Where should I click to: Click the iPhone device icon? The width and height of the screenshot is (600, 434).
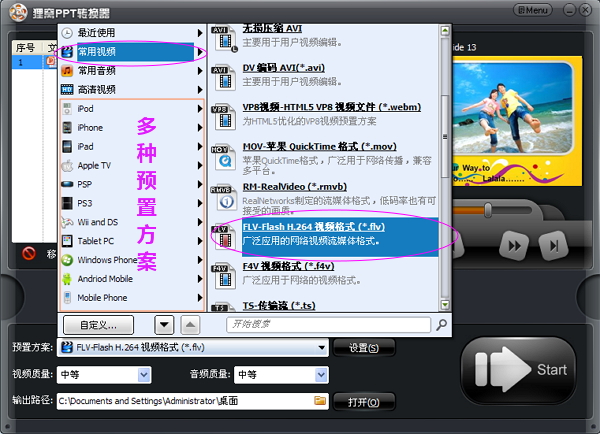click(67, 127)
